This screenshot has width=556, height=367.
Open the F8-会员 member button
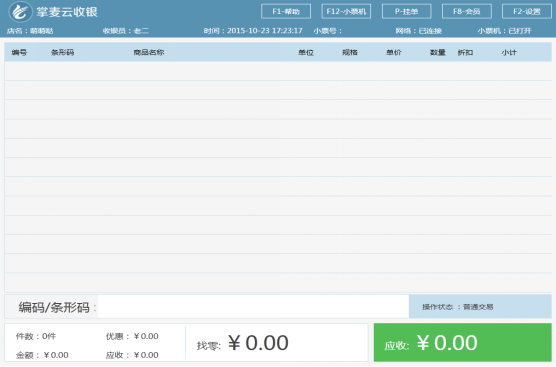[467, 11]
